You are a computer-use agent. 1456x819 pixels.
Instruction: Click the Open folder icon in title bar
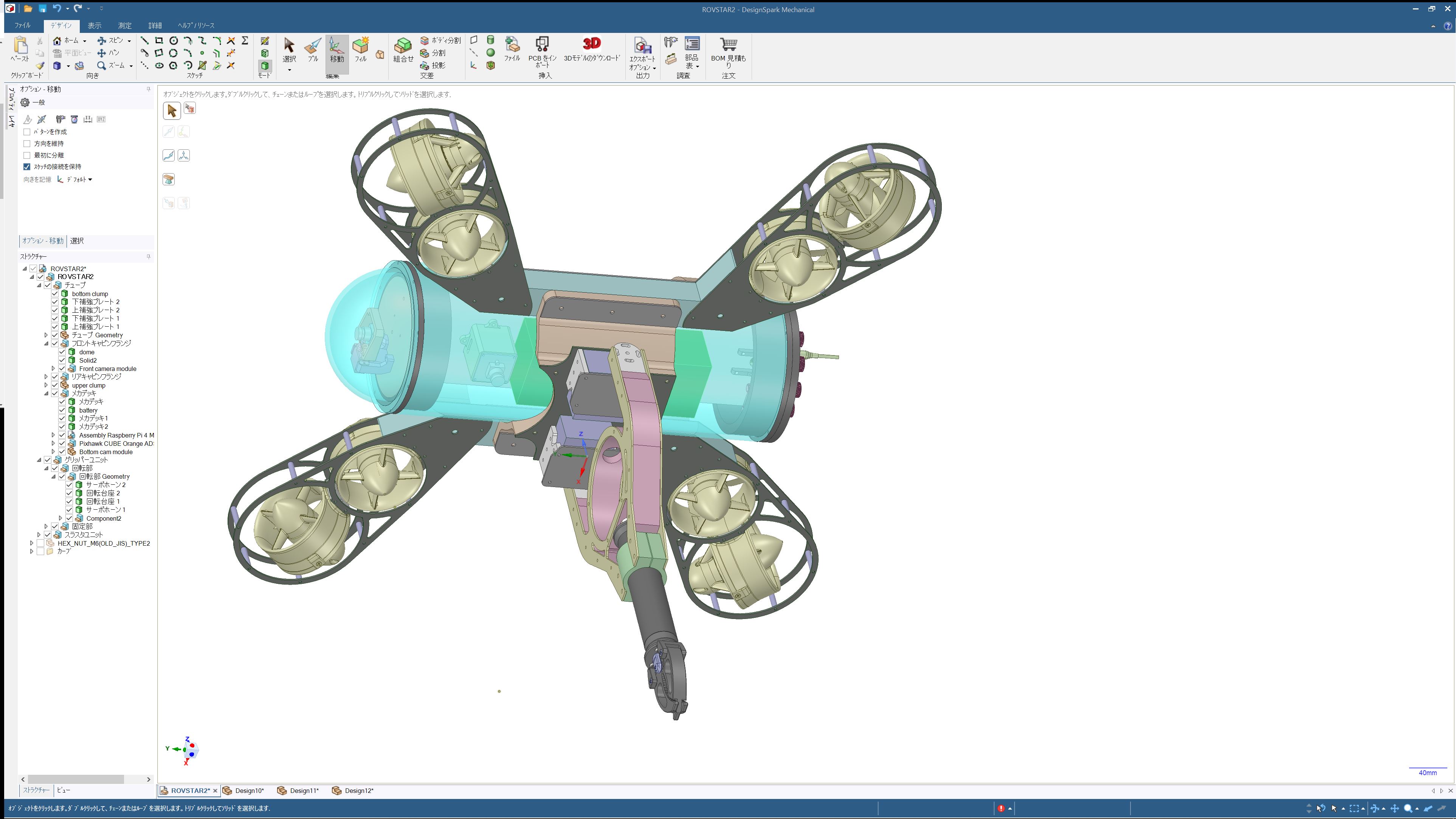click(x=28, y=8)
